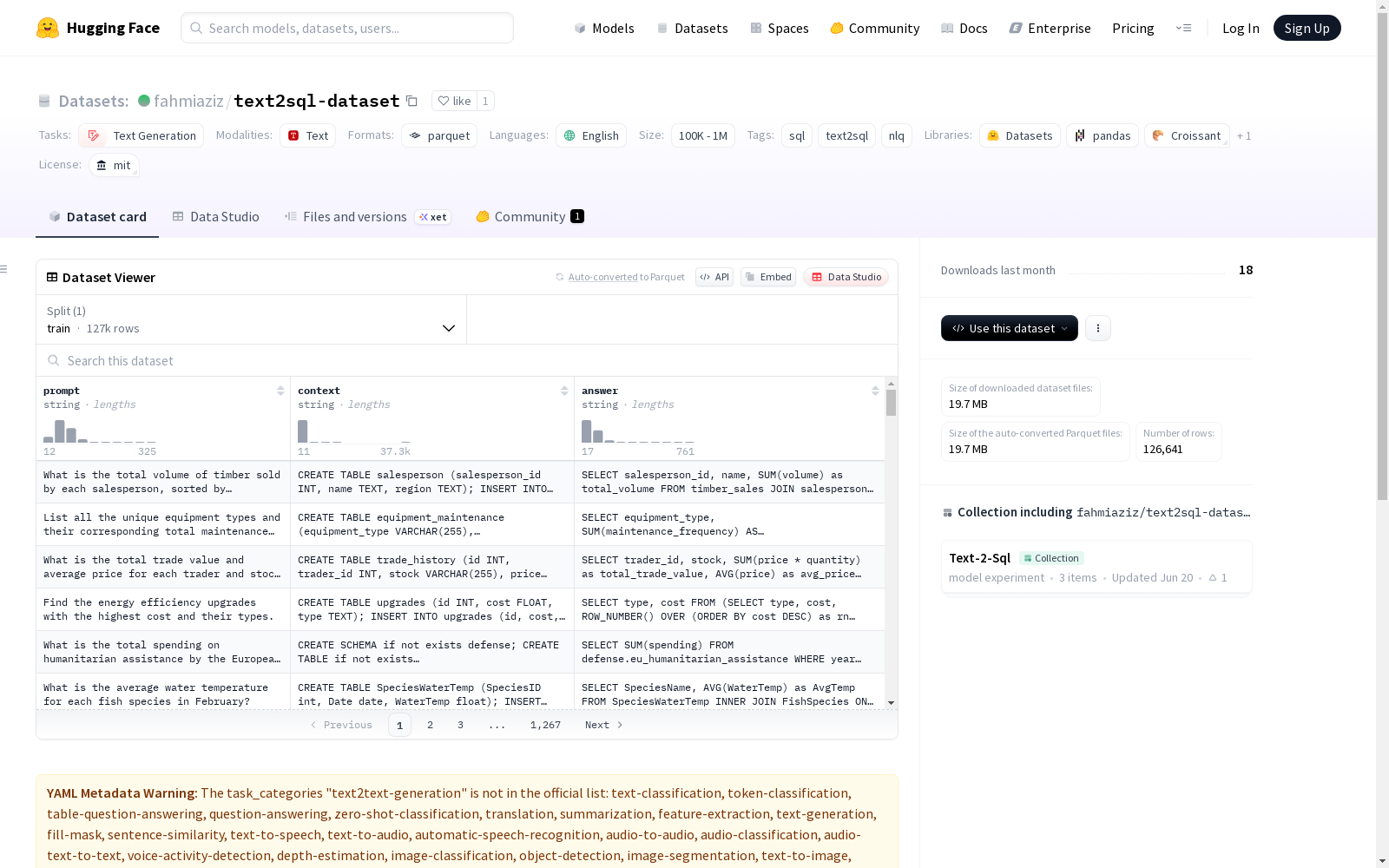The image size is (1389, 868).
Task: Click the context column lengths histogram
Action: [353, 431]
